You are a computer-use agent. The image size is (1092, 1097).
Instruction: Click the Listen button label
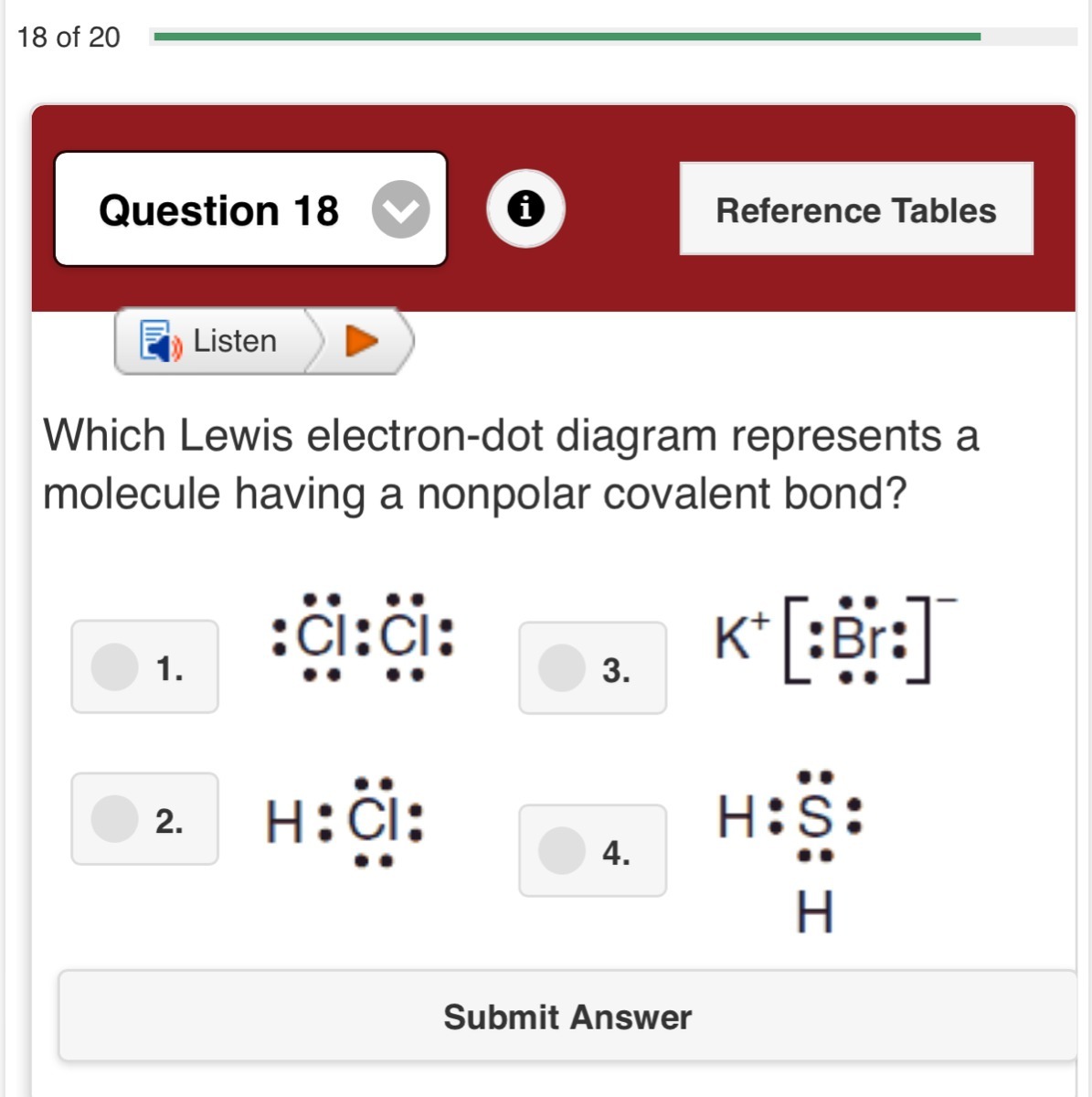pos(235,341)
